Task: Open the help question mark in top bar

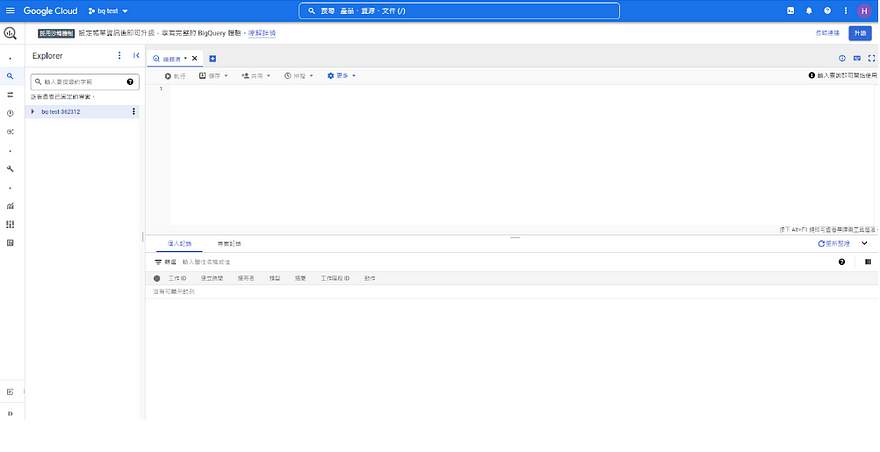Action: (827, 11)
